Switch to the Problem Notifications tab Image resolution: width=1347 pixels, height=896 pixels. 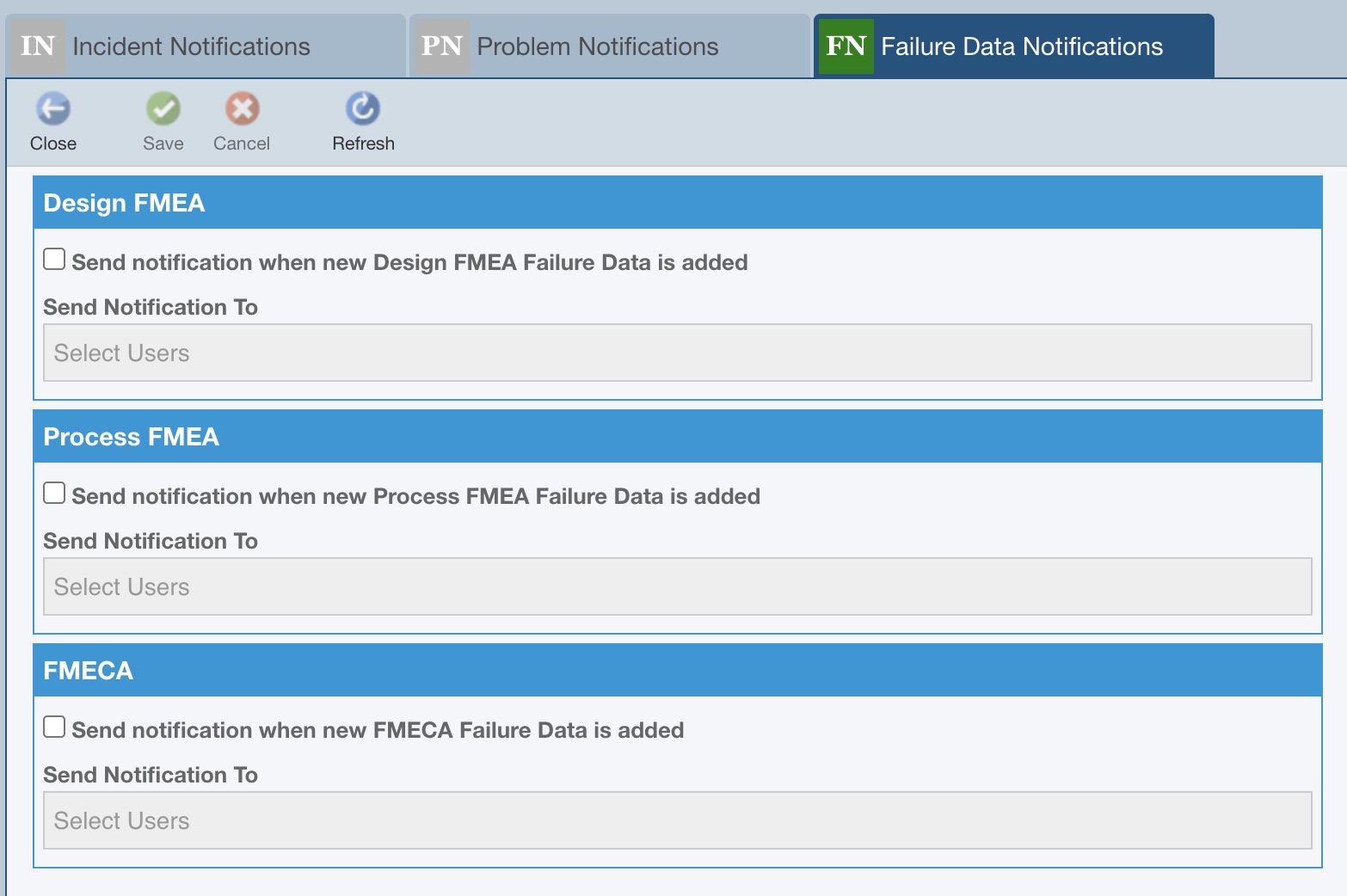[598, 46]
